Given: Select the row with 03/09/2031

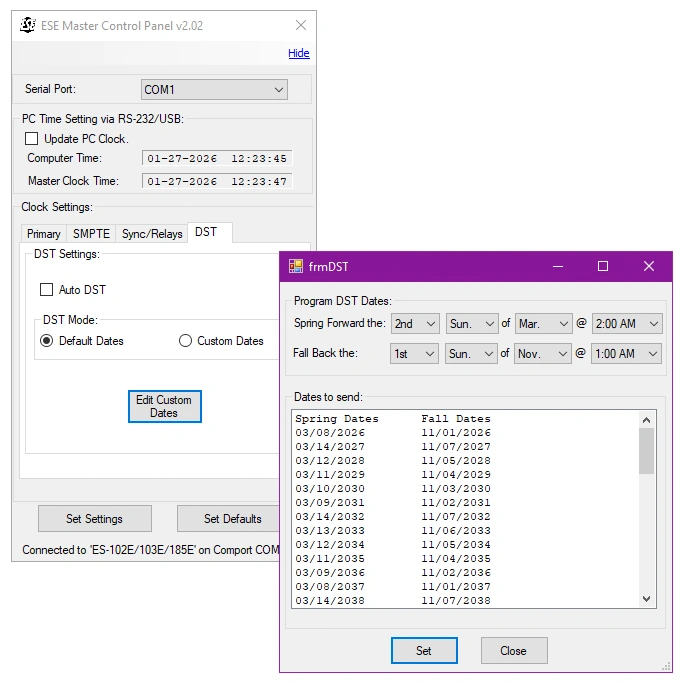Looking at the screenshot, I should tap(465, 503).
